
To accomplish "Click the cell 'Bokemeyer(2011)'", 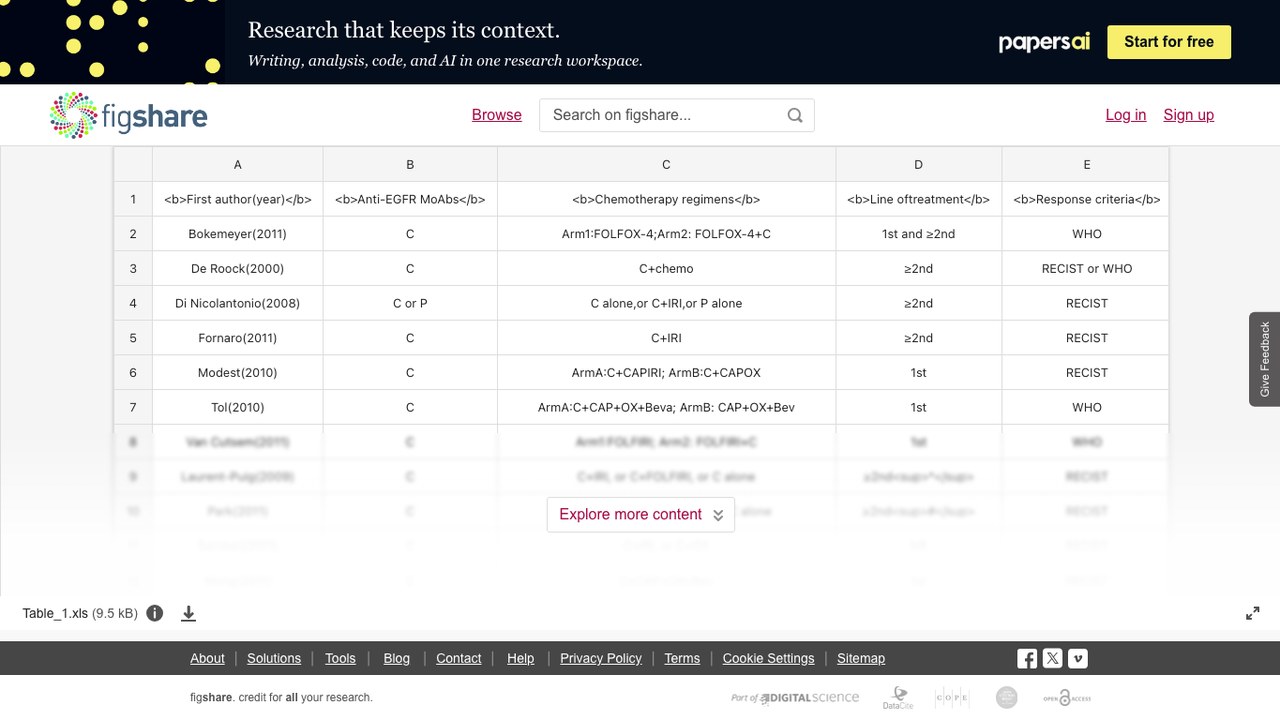I will [x=238, y=234].
